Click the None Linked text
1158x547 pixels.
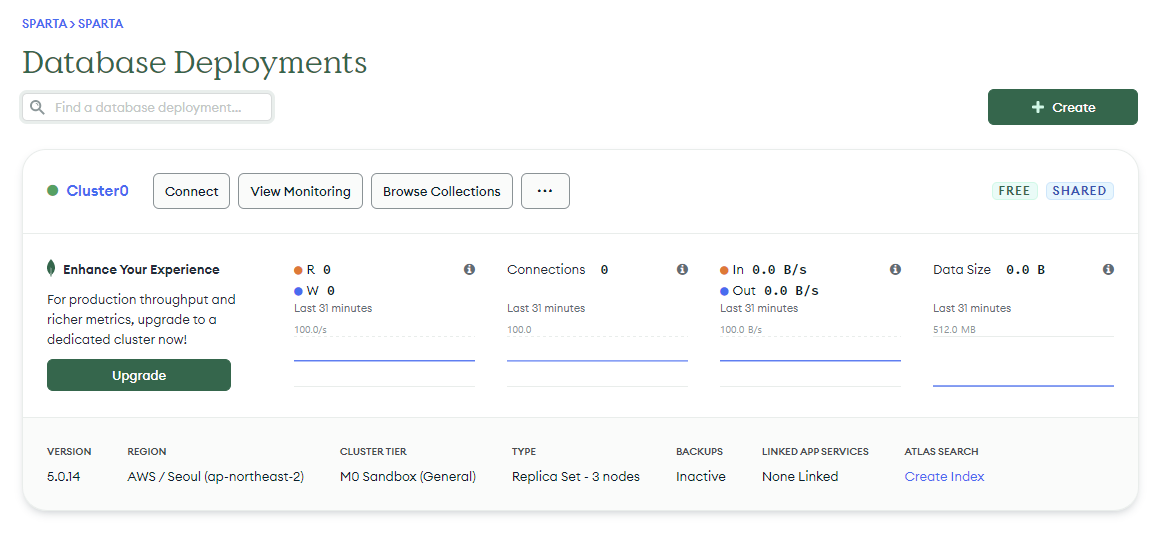click(800, 476)
